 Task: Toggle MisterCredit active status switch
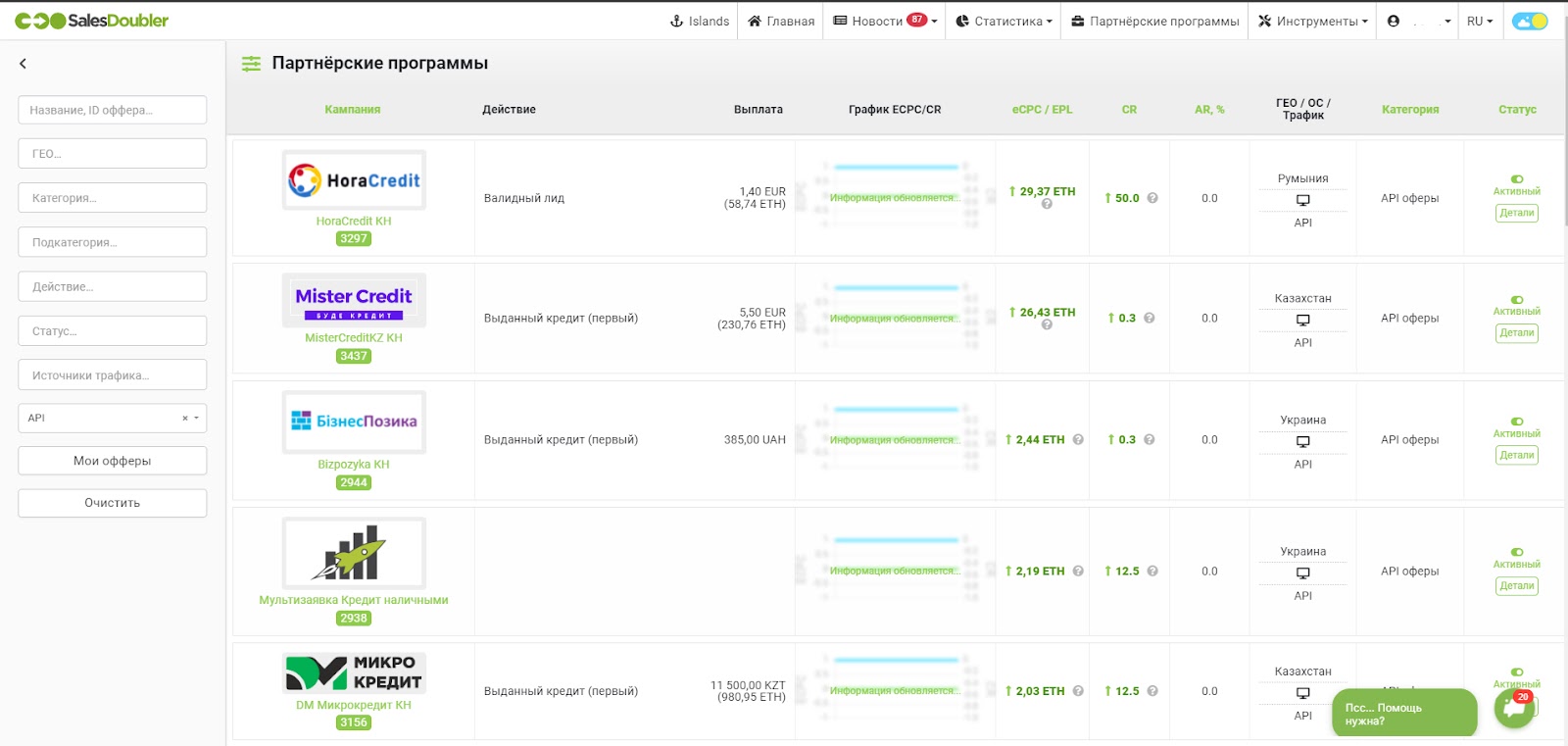(1517, 300)
